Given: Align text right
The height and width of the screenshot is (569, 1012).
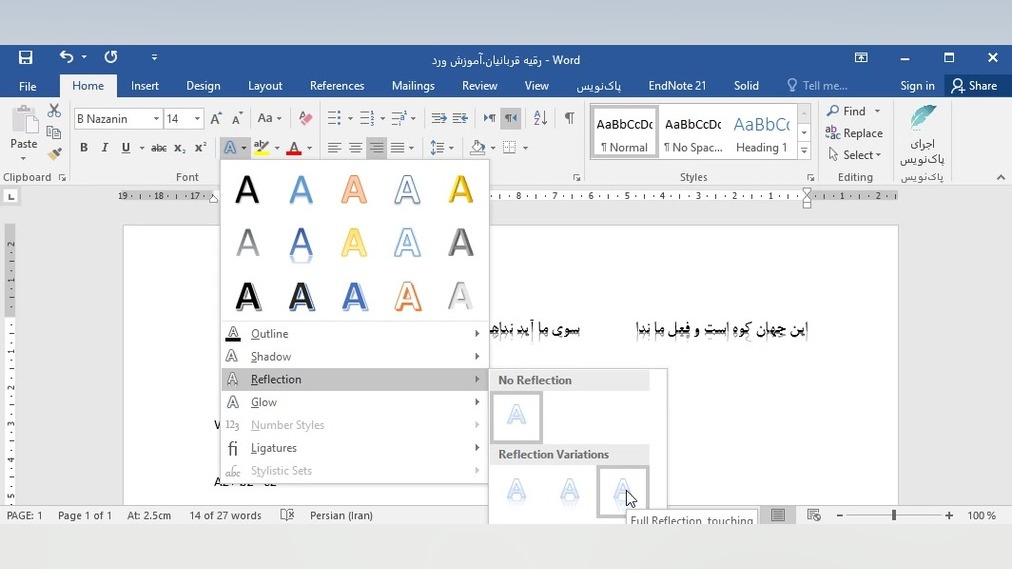Looking at the screenshot, I should point(376,148).
